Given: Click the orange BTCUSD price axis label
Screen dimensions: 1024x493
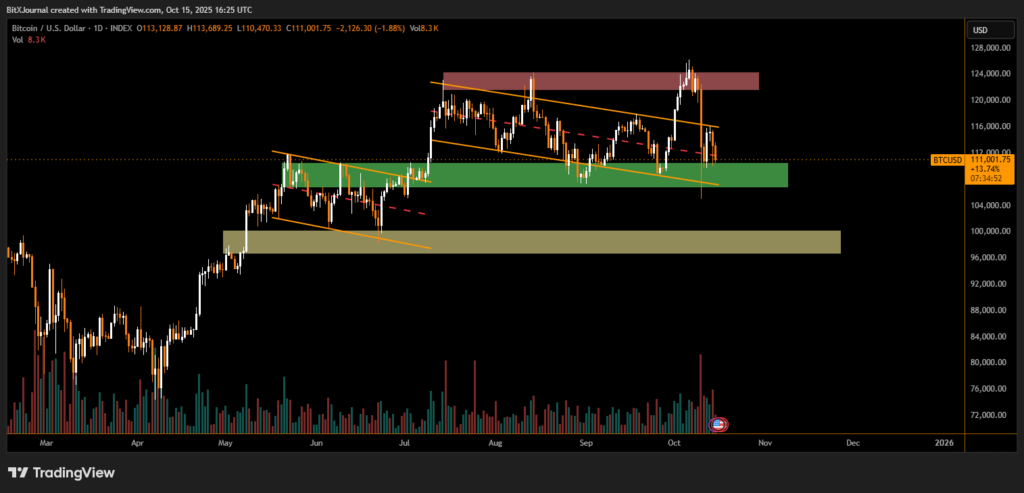Looking at the screenshot, I should pos(947,160).
